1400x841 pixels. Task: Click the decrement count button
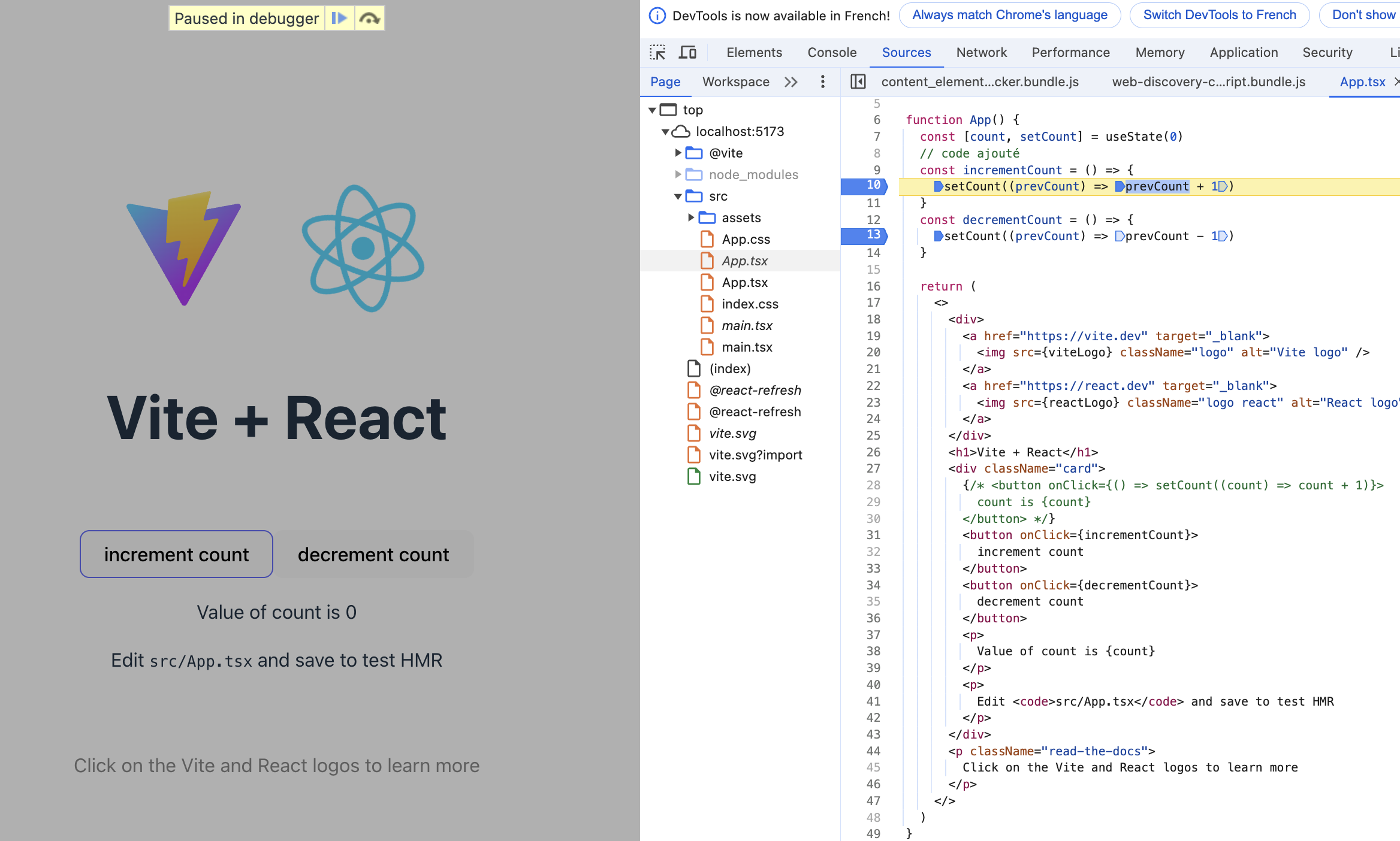coord(373,554)
